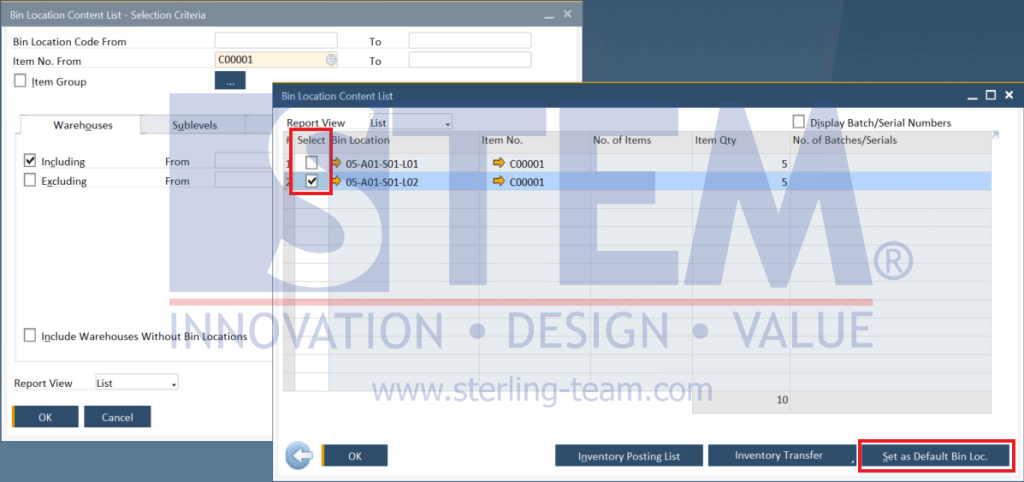1024x482 pixels.
Task: Click item C00001 link arrow in second row
Action: pyautogui.click(x=499, y=181)
